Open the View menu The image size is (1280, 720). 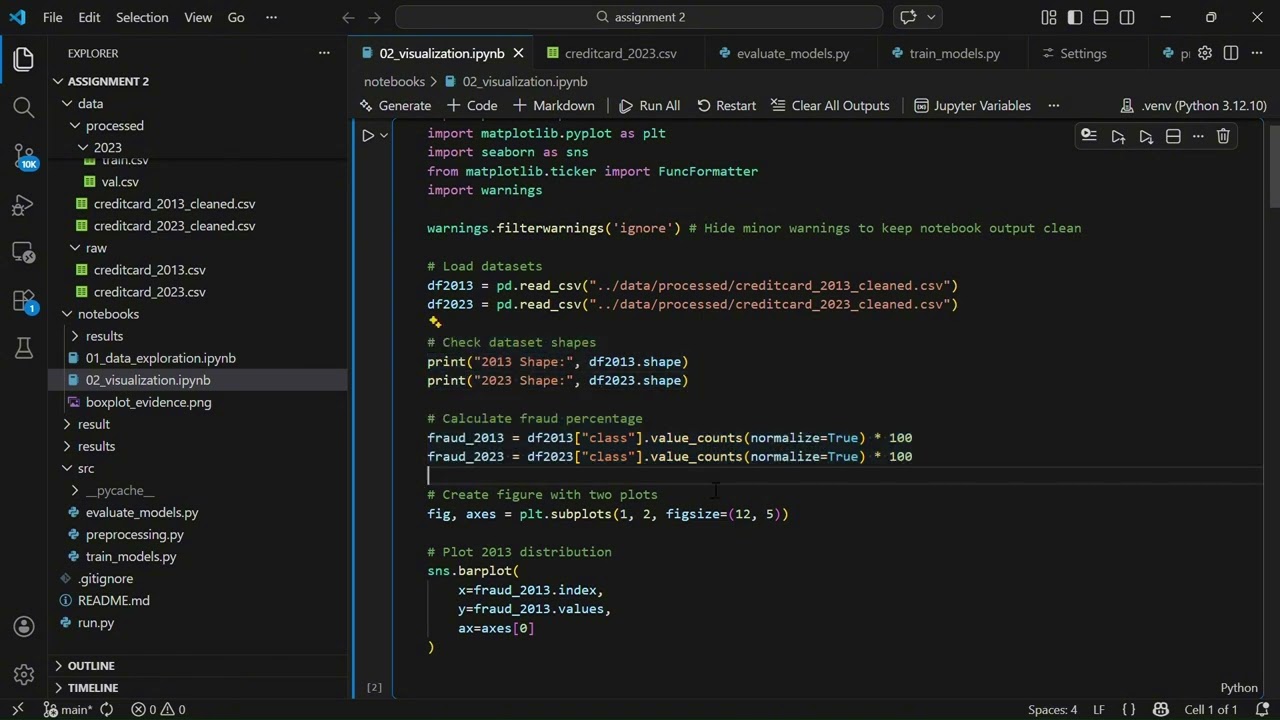[x=198, y=17]
